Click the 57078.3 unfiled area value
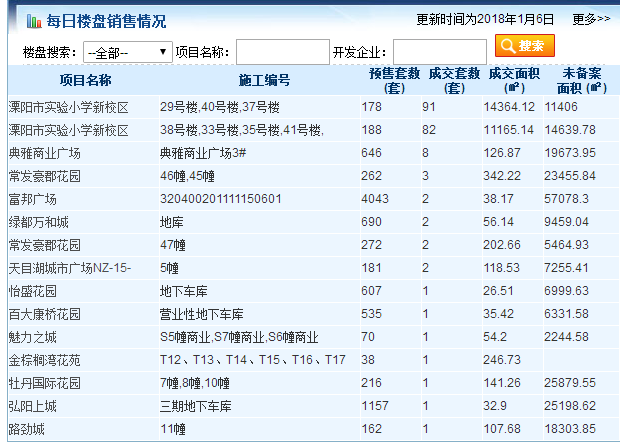The image size is (620, 443). click(566, 199)
